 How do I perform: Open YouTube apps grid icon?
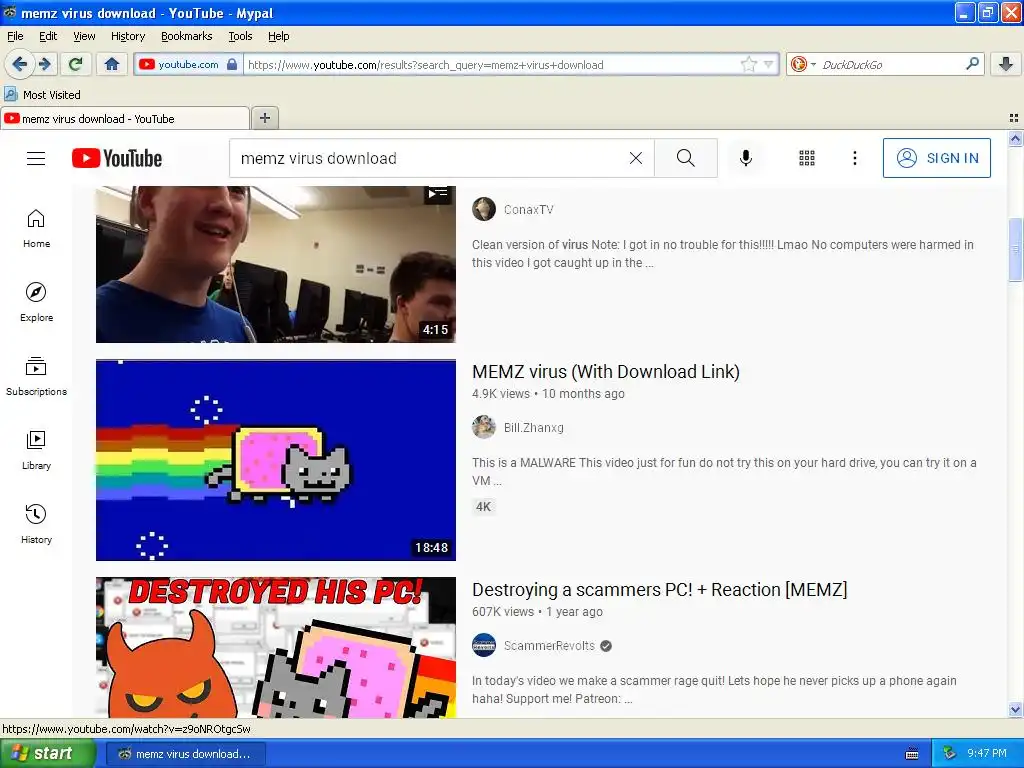tap(807, 158)
